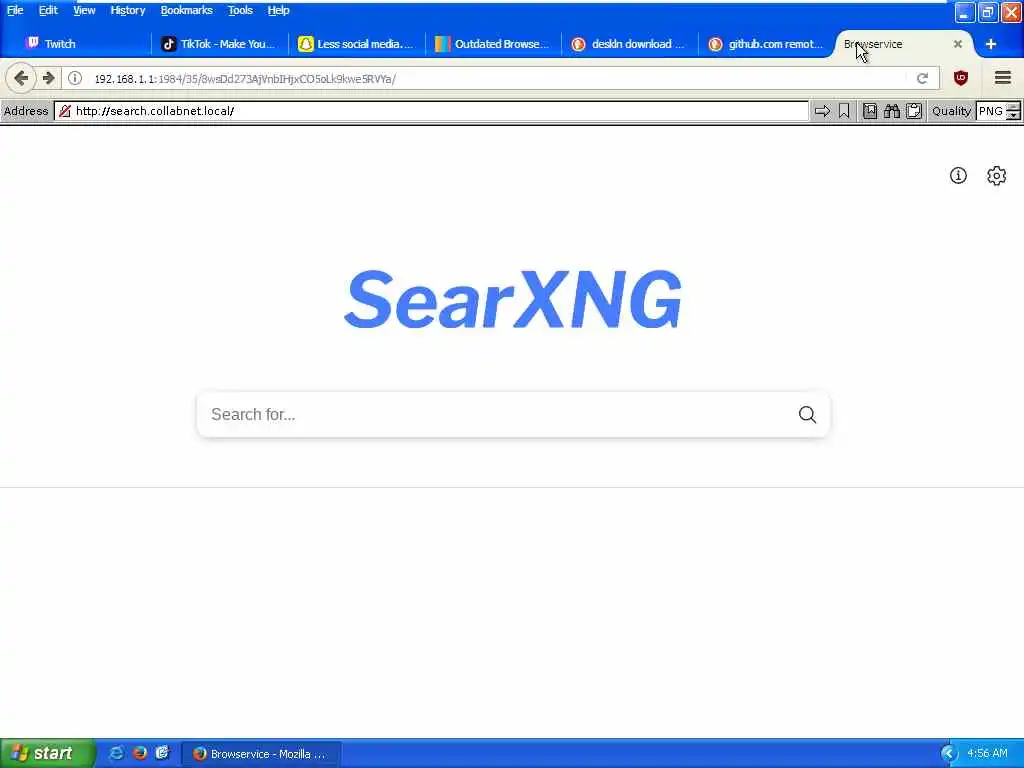Decrease quality with the down stepper arrow

(1013, 116)
